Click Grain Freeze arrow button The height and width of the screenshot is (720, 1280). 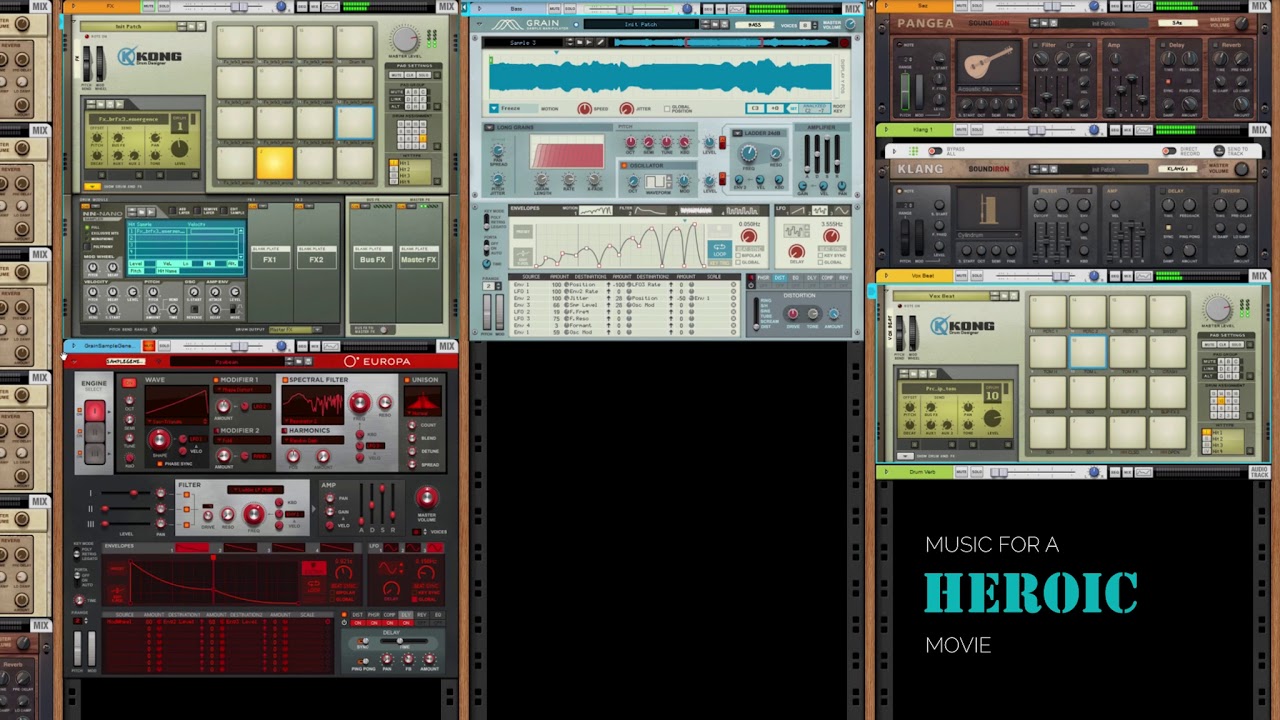coord(494,108)
